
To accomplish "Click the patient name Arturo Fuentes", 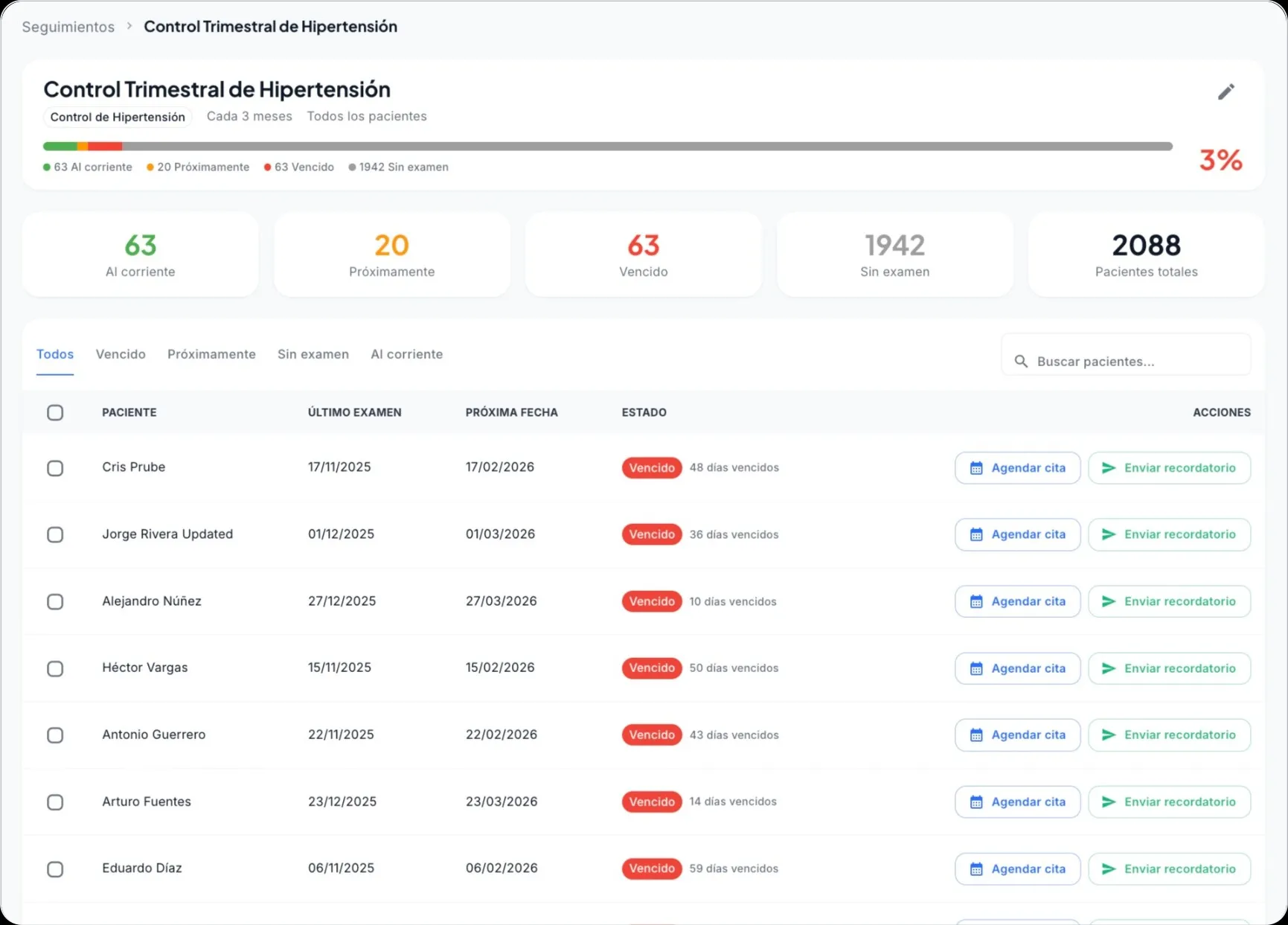I will (147, 801).
